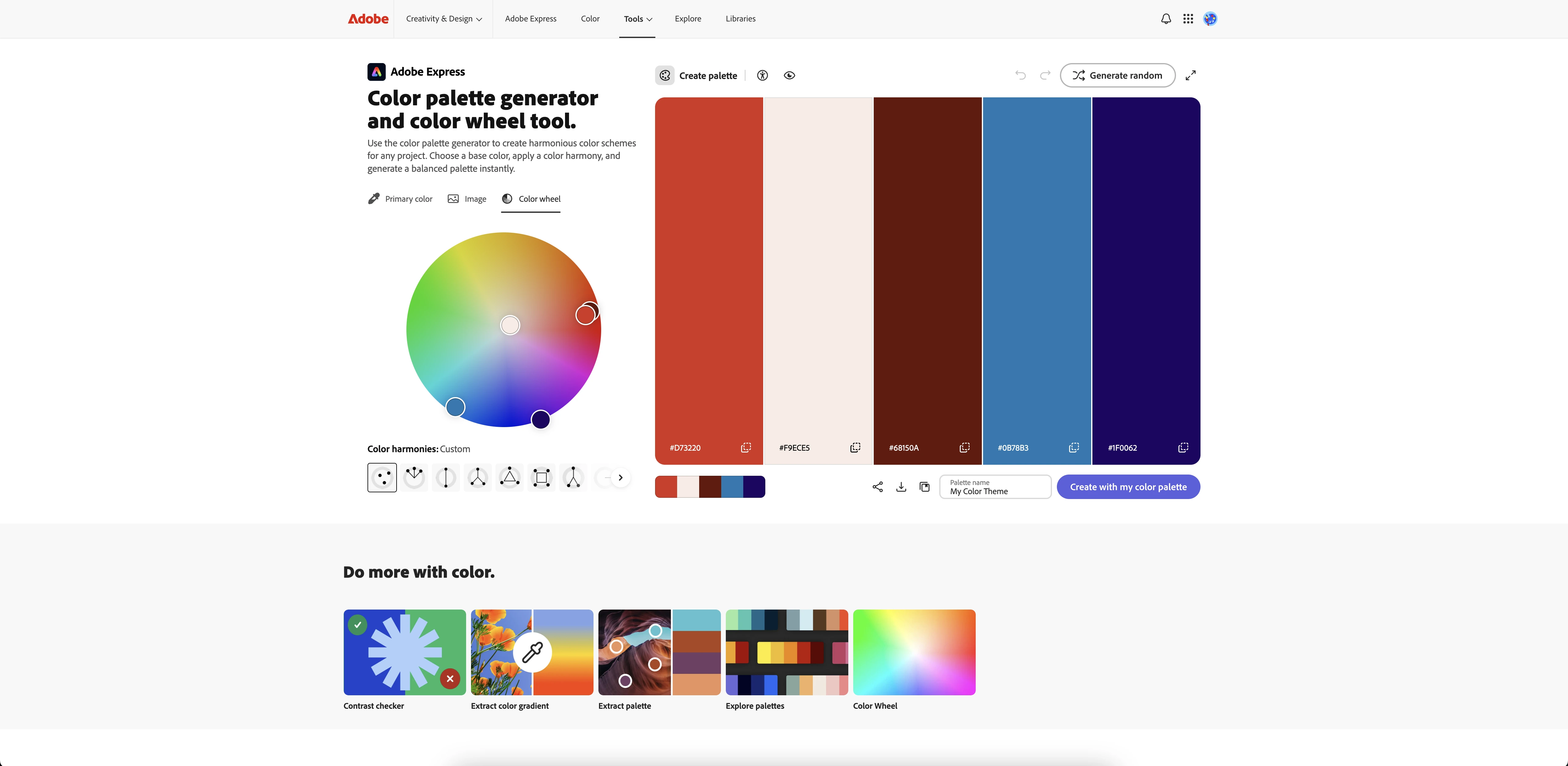1568x766 pixels.
Task: Switch to the Color wheel tab
Action: pos(531,199)
